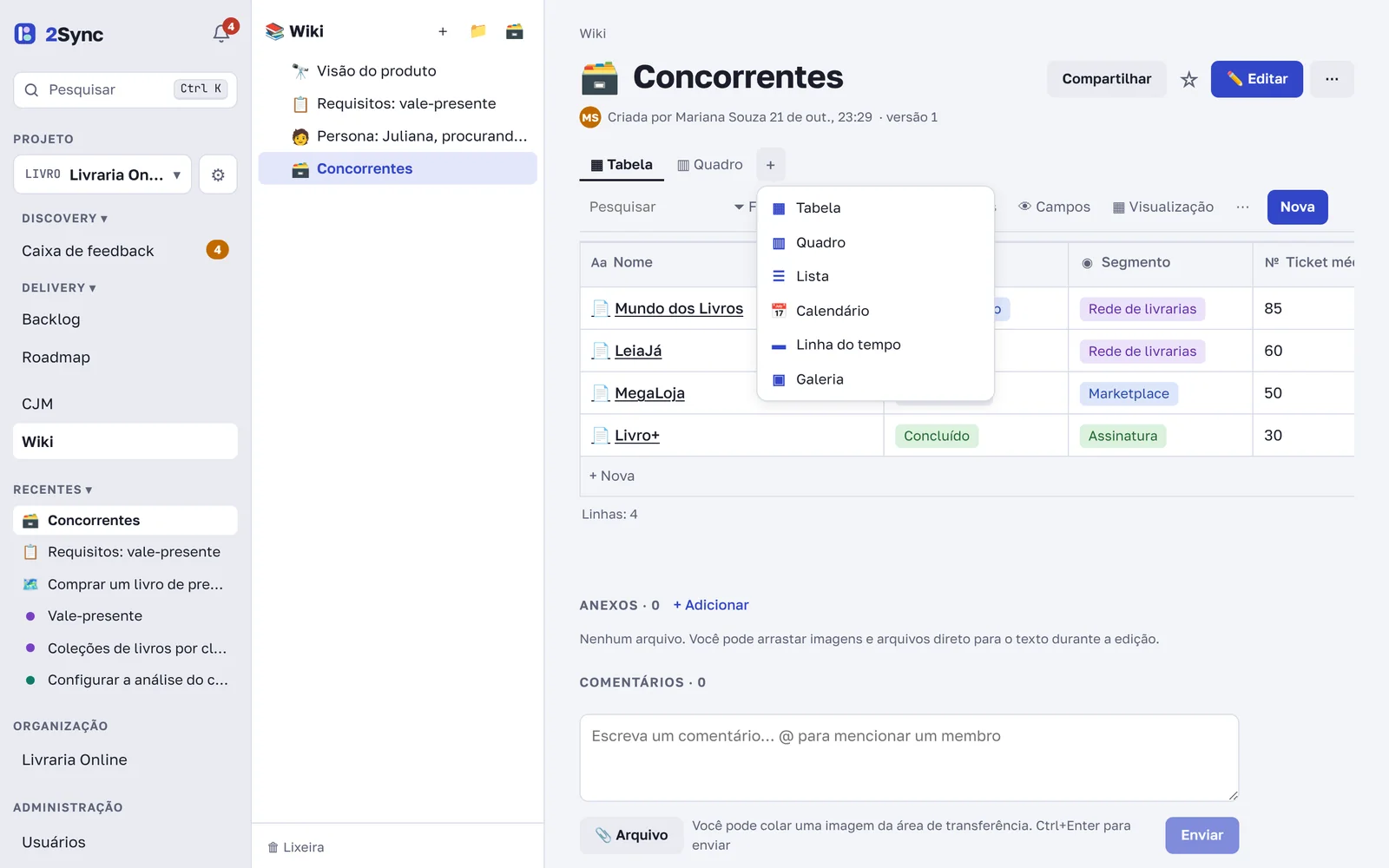Click the 2Sync logo icon

[x=25, y=34]
